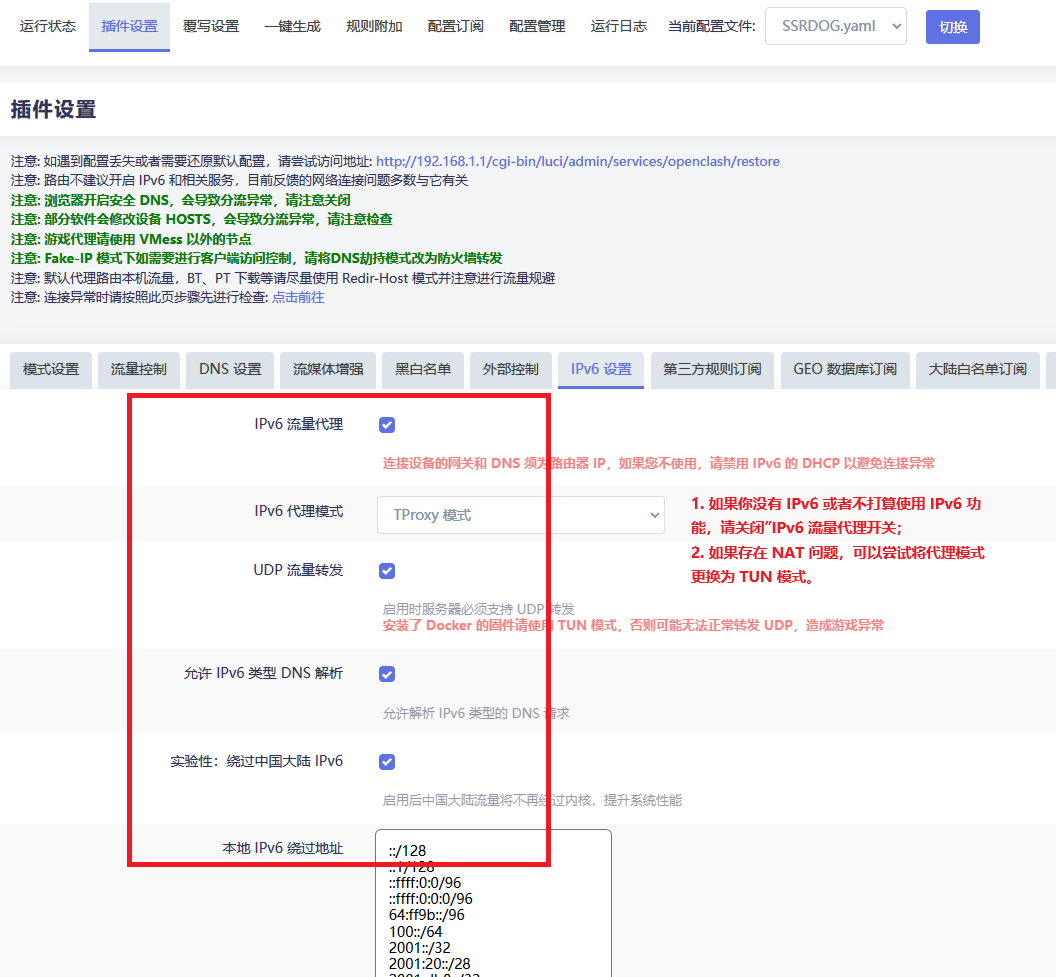Go to the 一键生成 tab
Screen dimensions: 1056x977
click(292, 27)
